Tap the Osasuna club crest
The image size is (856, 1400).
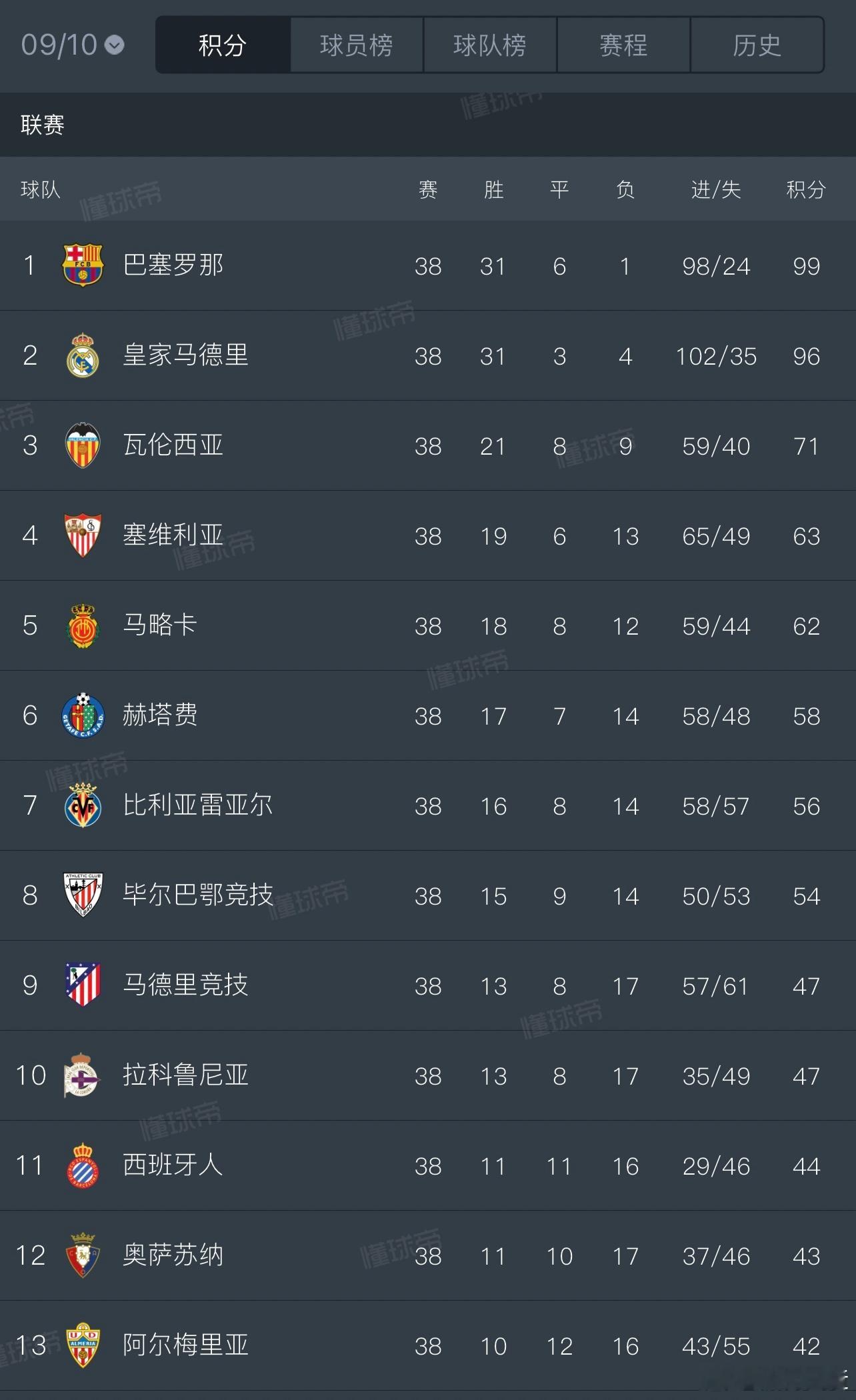coord(83,1255)
